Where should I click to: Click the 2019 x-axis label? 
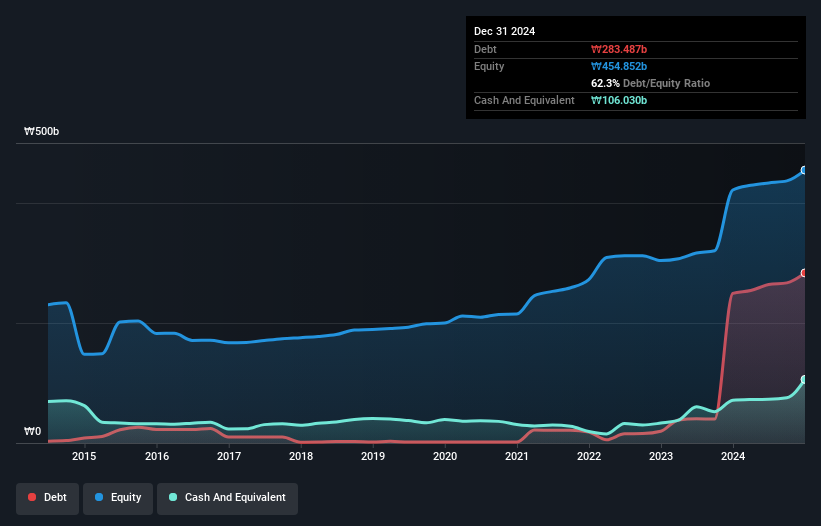pos(373,456)
